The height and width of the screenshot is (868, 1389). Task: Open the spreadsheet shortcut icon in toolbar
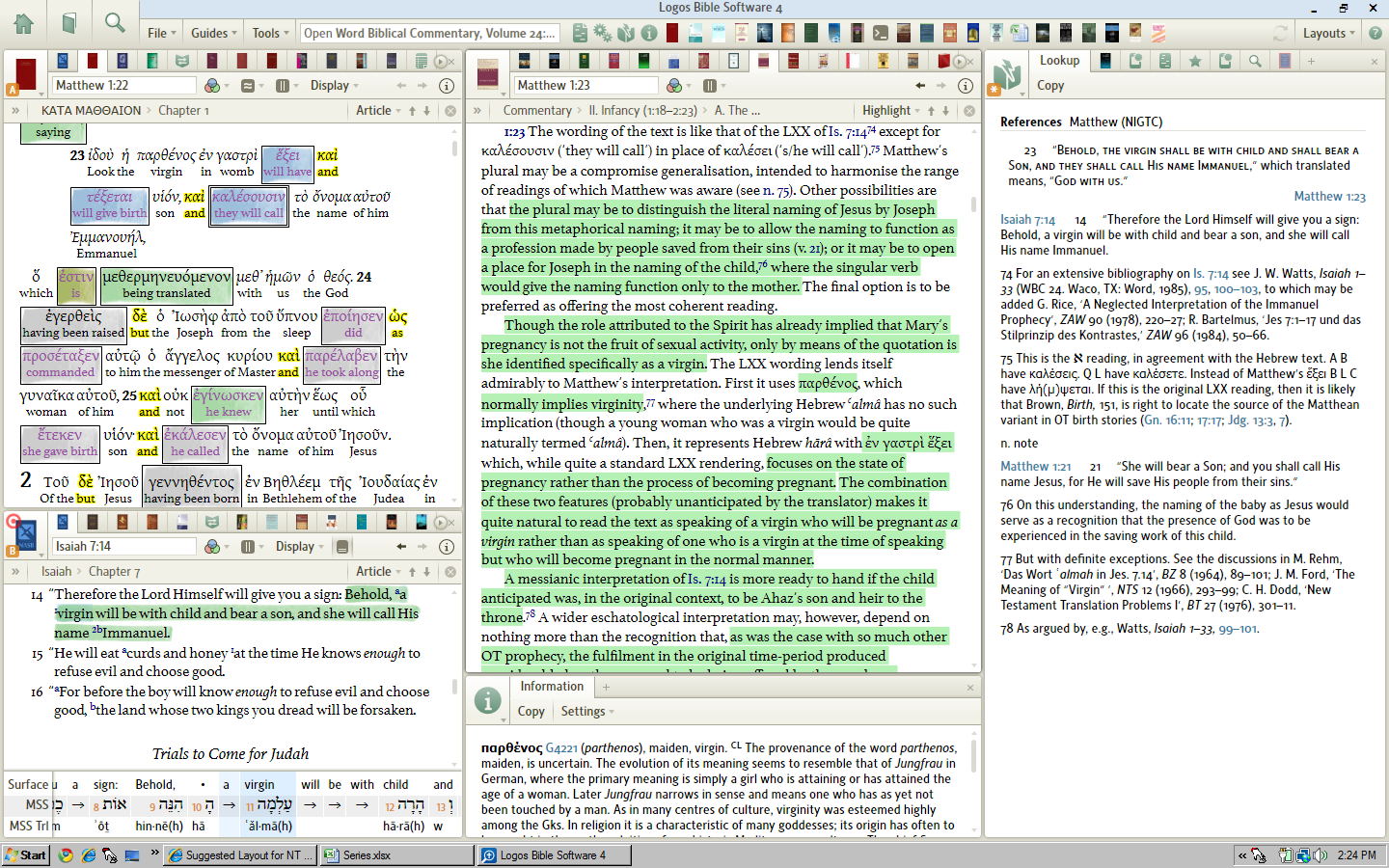(x=1020, y=33)
